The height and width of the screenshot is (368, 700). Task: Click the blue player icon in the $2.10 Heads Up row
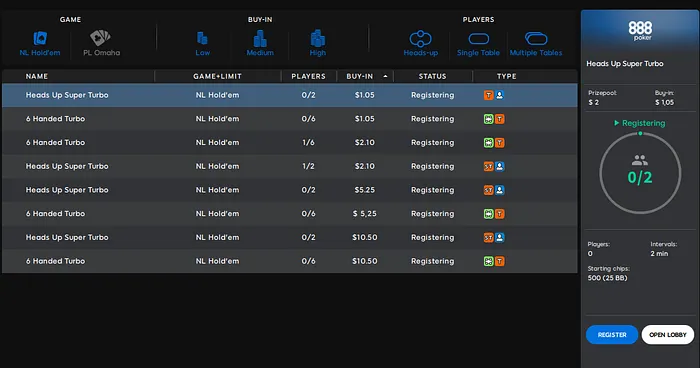point(500,166)
